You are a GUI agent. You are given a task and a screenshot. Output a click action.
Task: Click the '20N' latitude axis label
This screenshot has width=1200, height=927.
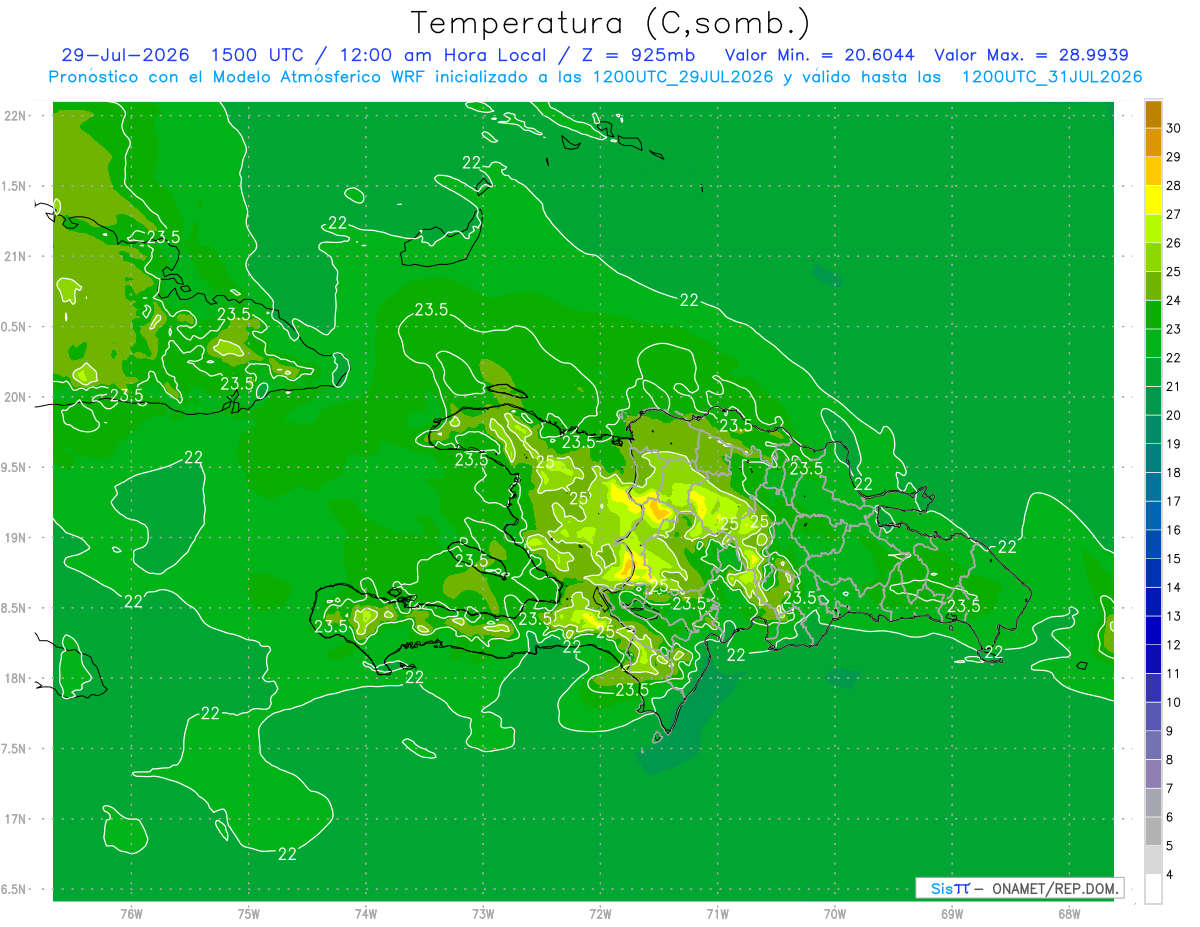15,397
